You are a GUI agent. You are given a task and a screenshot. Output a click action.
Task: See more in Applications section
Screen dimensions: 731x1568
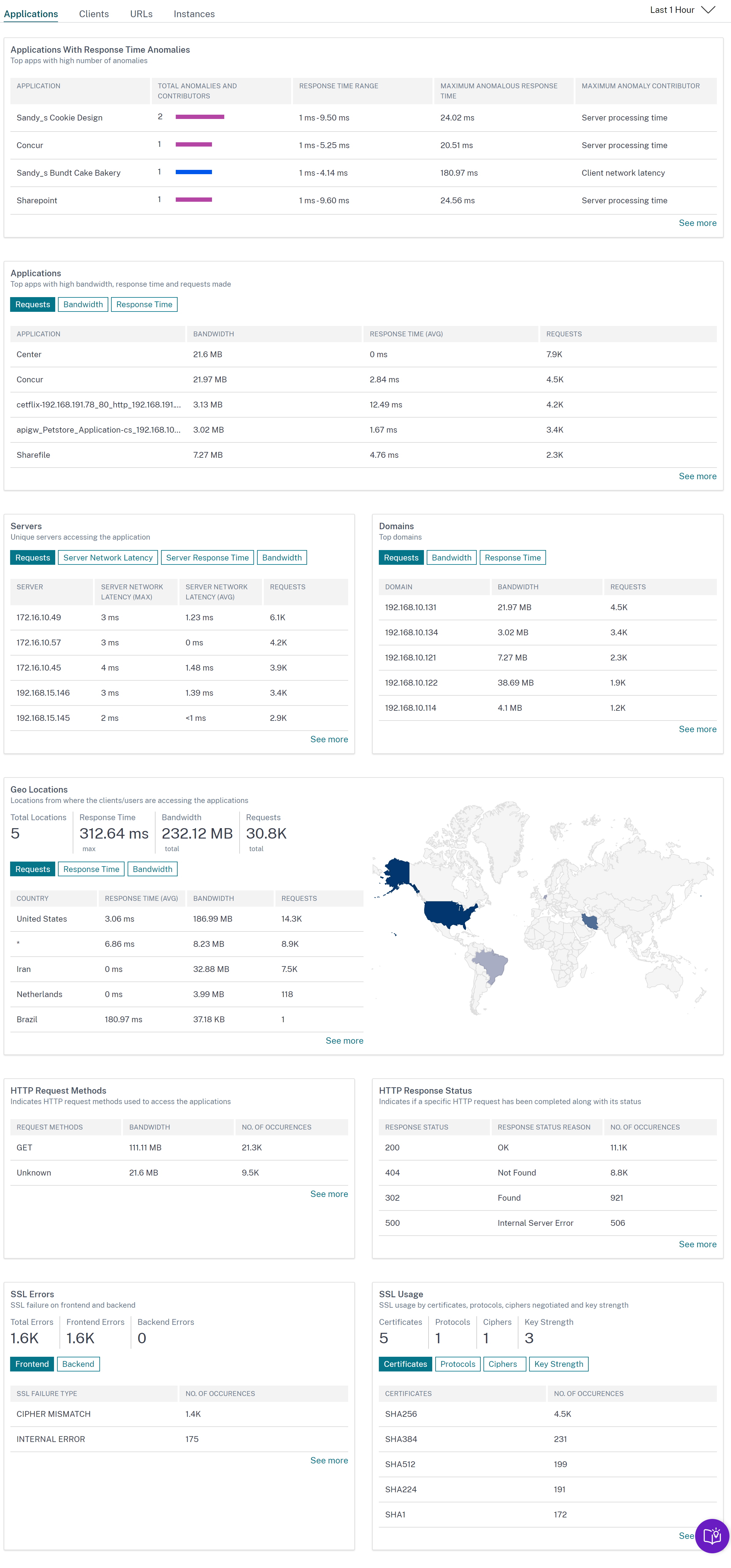point(698,476)
